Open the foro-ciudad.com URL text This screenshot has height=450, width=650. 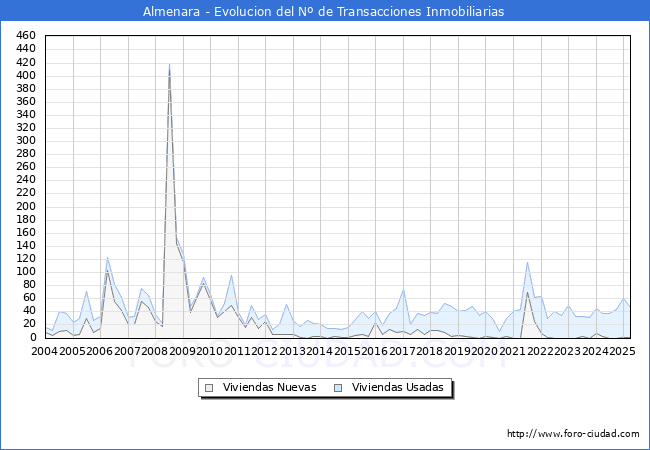(x=573, y=433)
